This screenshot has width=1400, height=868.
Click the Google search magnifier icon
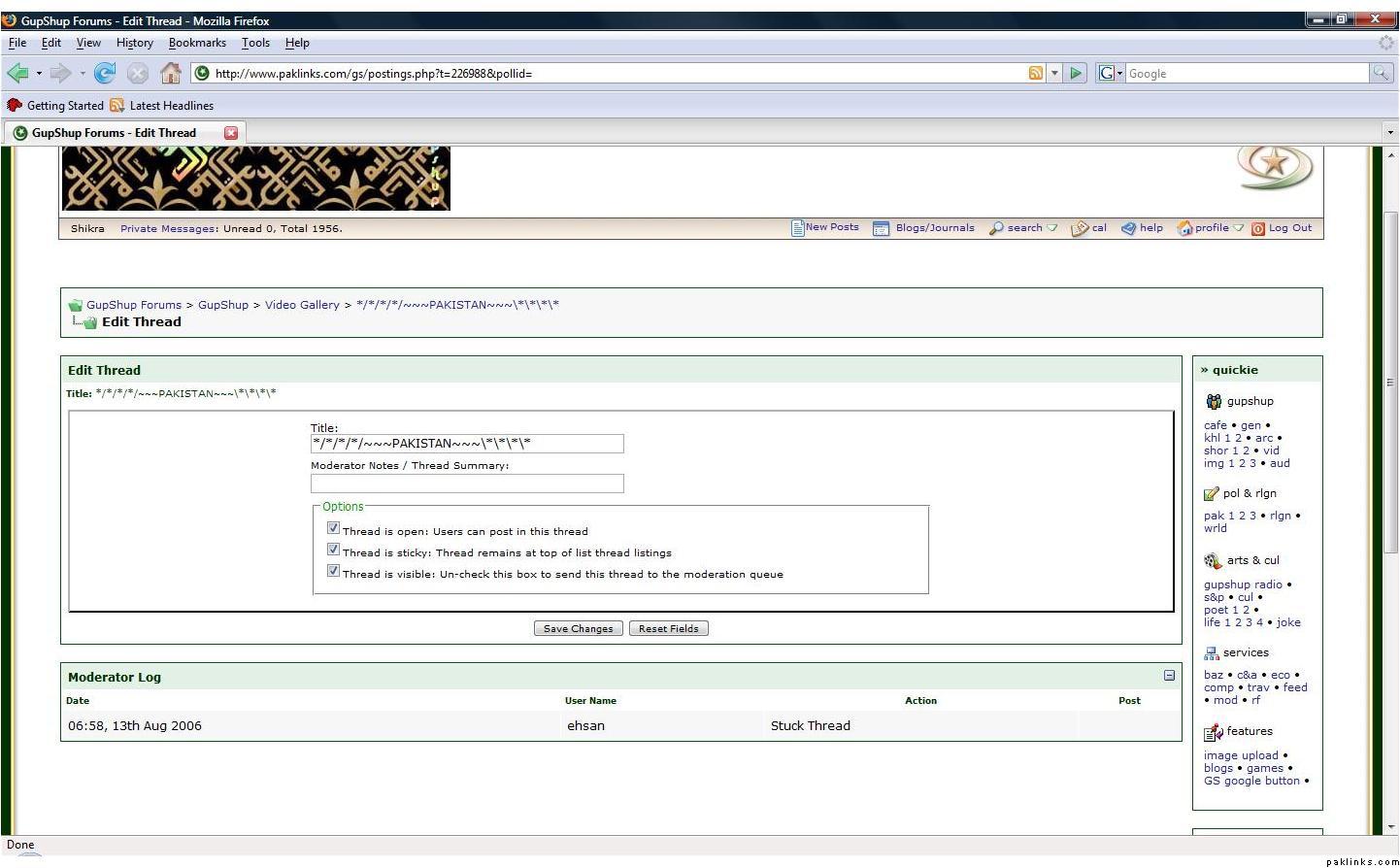1380,73
